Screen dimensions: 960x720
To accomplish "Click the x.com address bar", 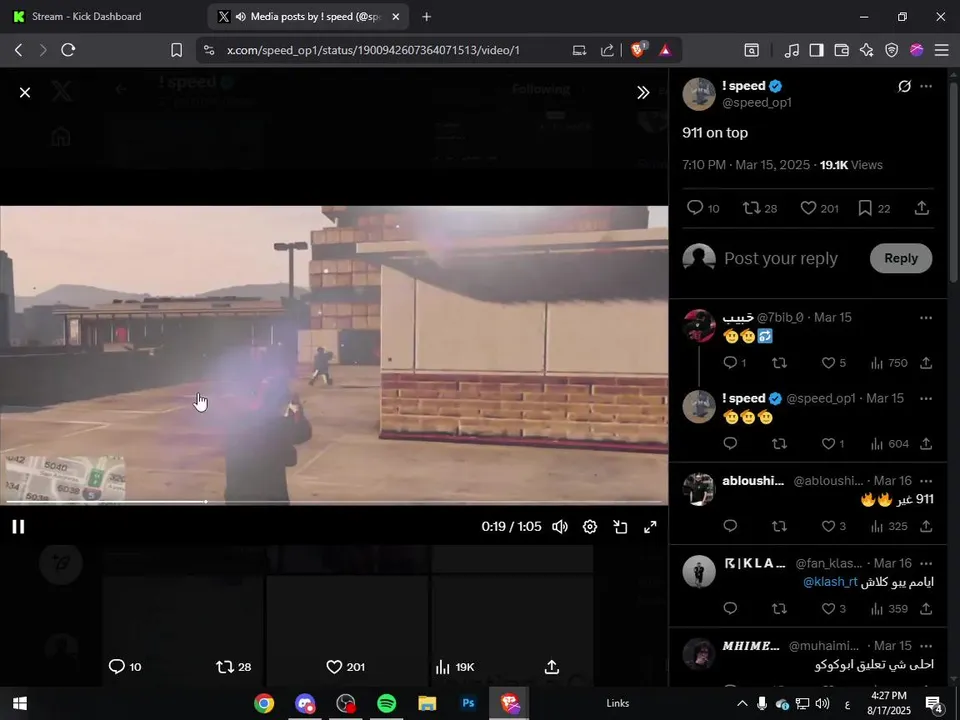I will [x=373, y=50].
